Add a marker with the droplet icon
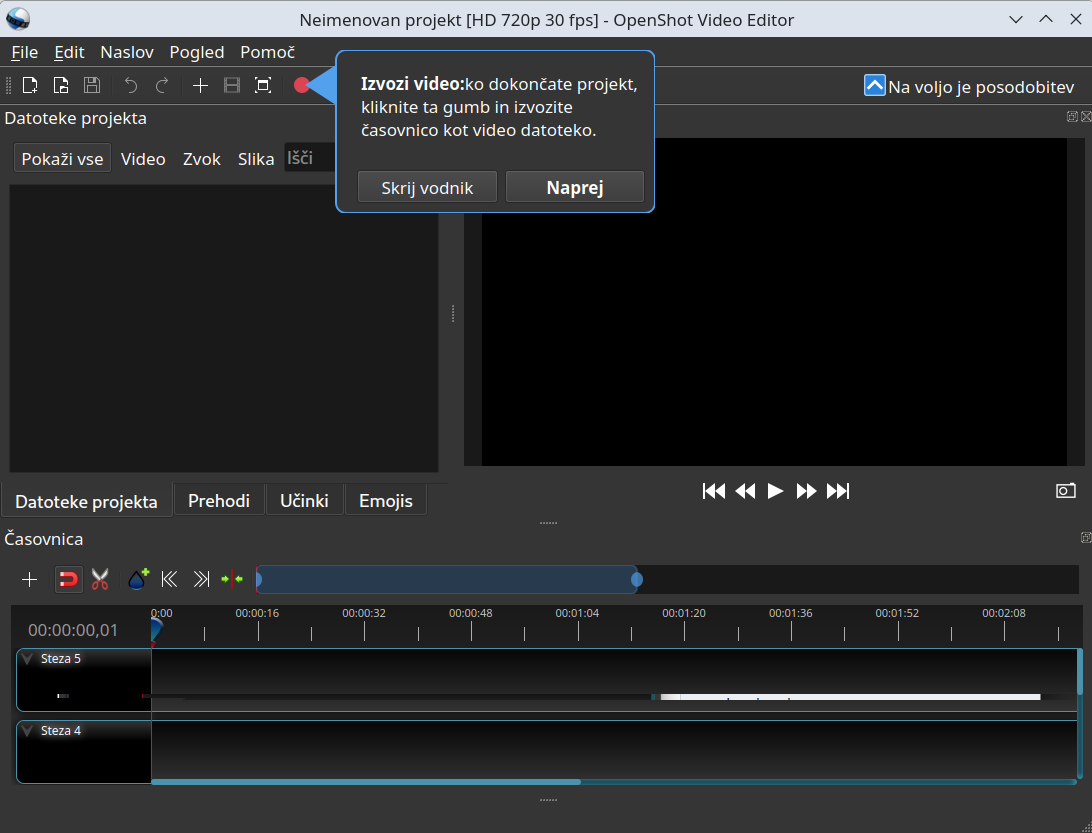Image resolution: width=1092 pixels, height=833 pixels. (x=139, y=579)
